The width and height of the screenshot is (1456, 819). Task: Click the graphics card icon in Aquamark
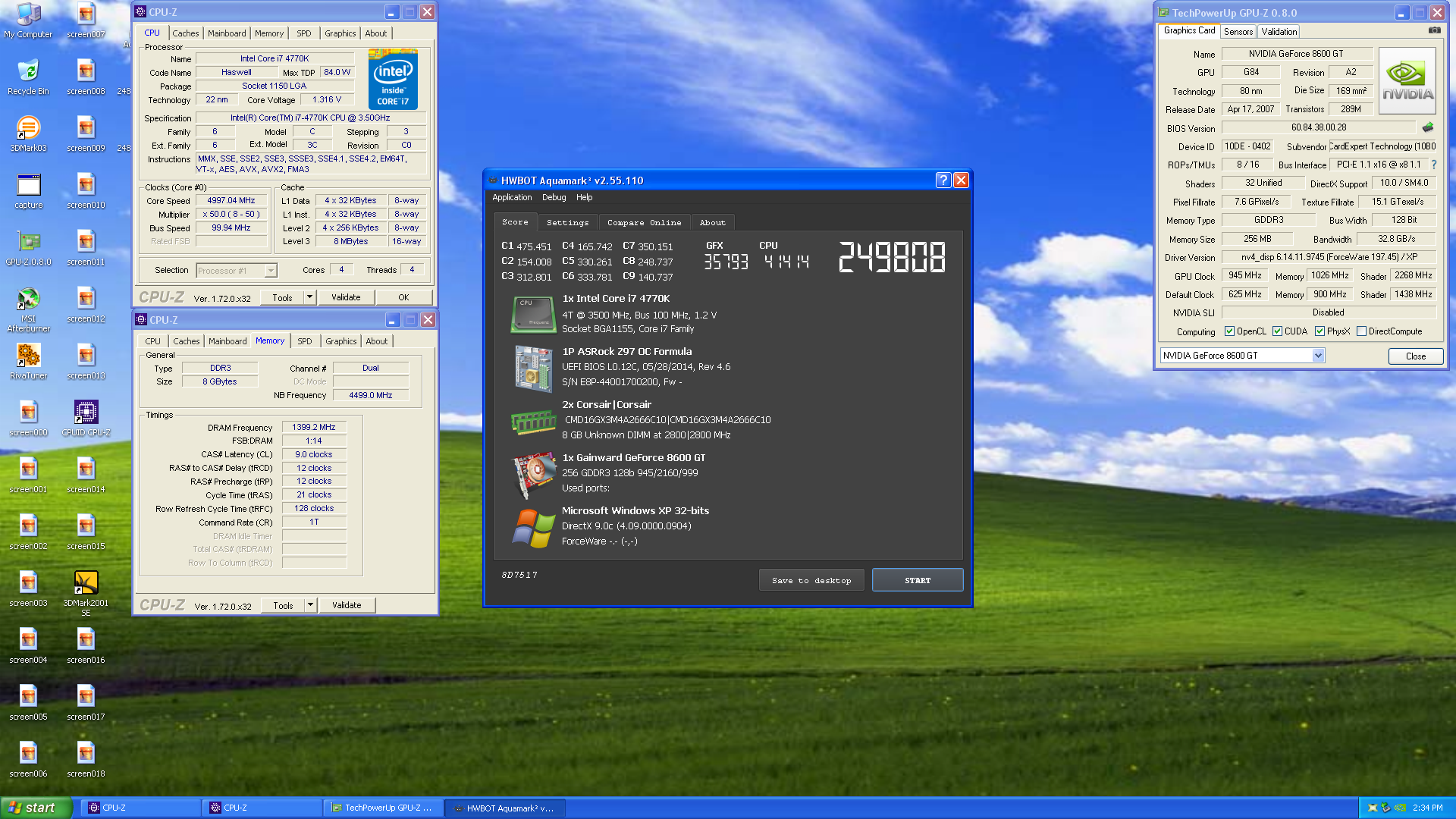pos(533,473)
